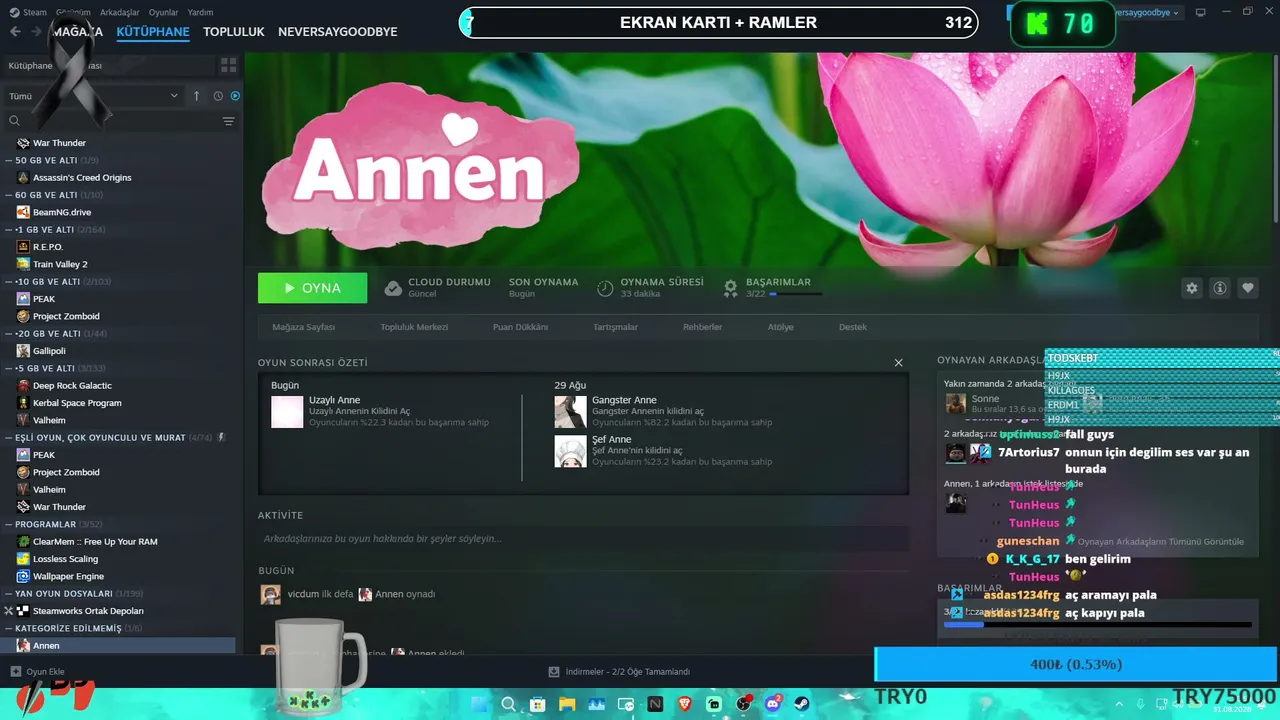Switch to the KÜTÜPHANE tab

coord(153,32)
